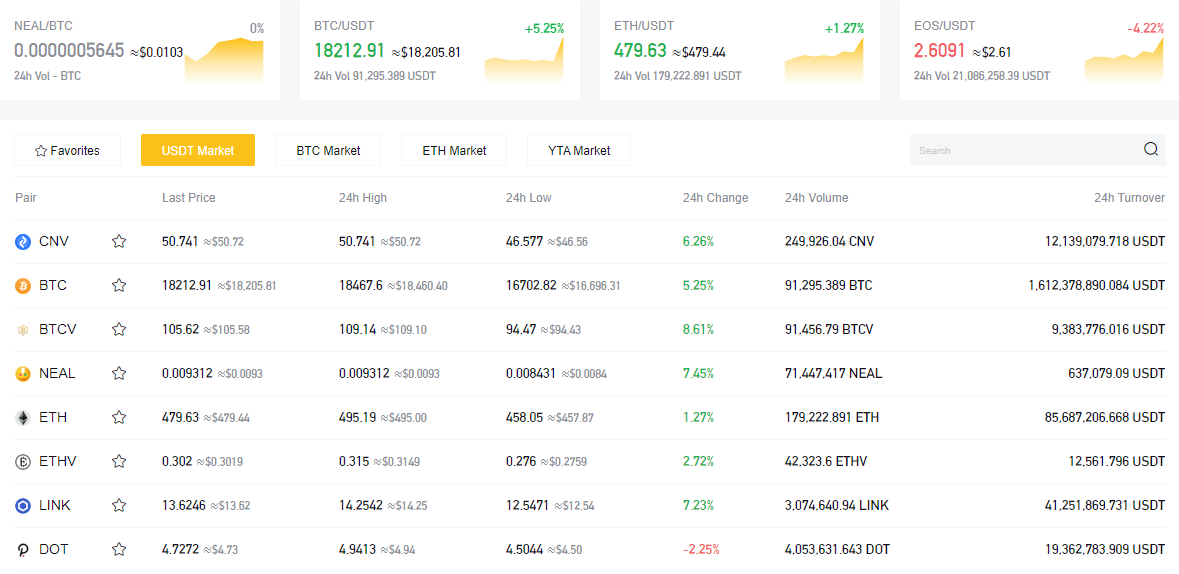This screenshot has width=1179, height=574.
Task: Open the NEAL/BTC ticker card
Action: (x=140, y=50)
